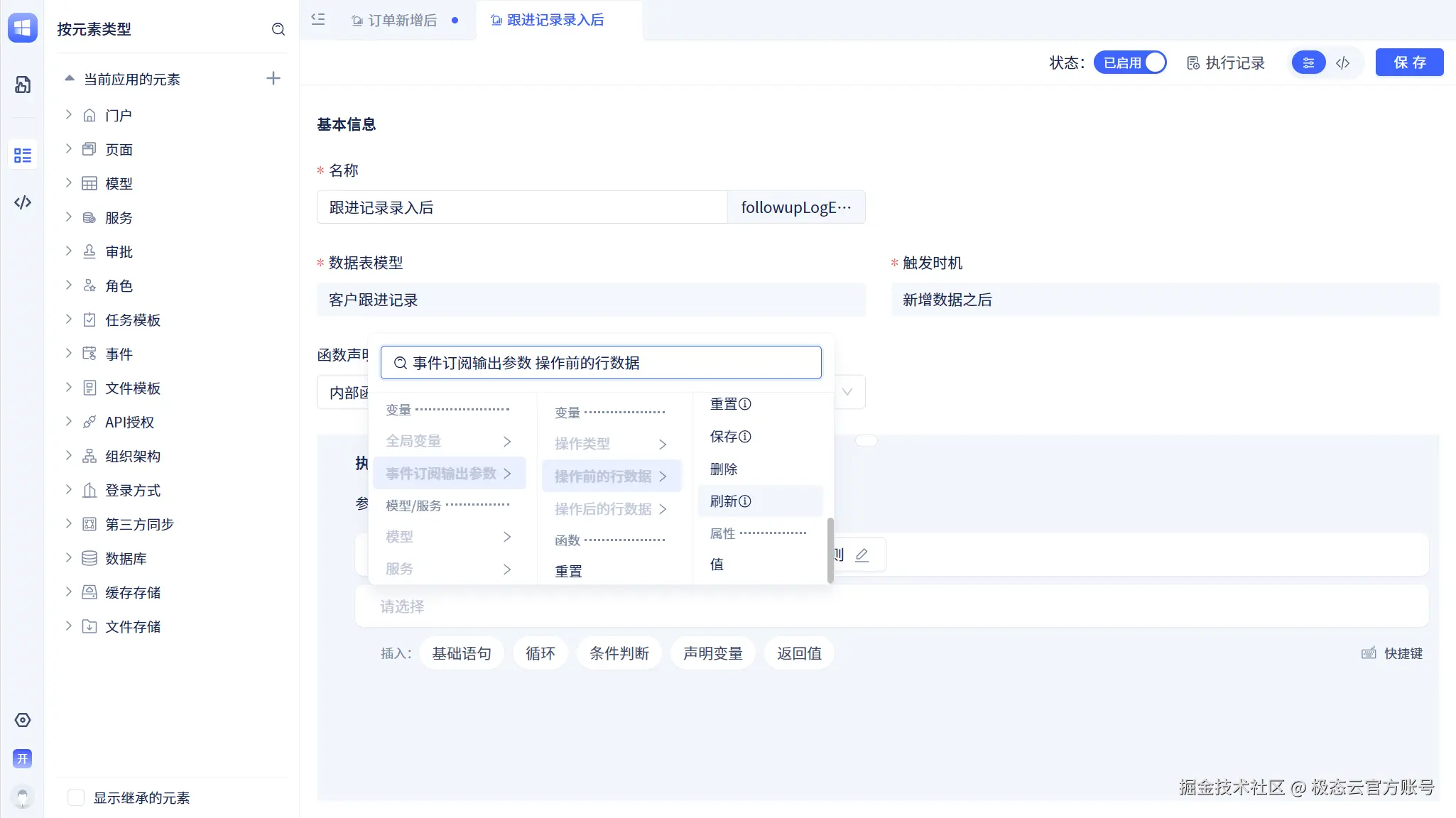Click the popup list scrollbar

click(x=830, y=550)
